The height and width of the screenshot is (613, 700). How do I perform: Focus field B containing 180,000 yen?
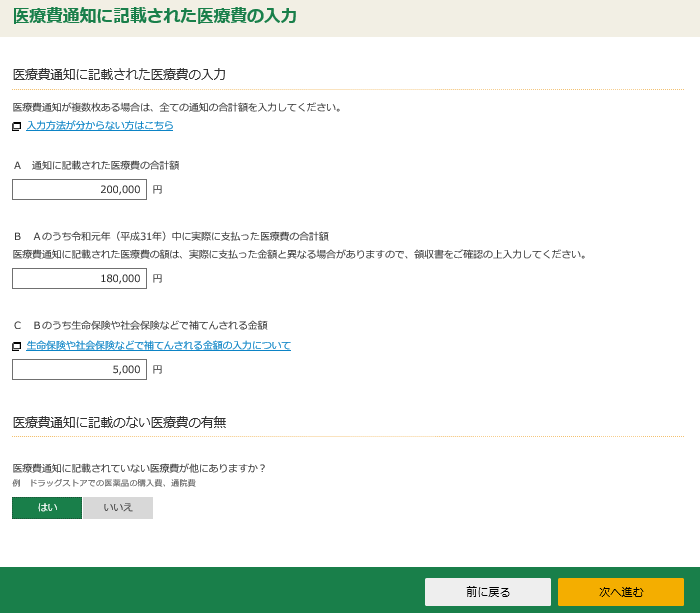click(79, 278)
